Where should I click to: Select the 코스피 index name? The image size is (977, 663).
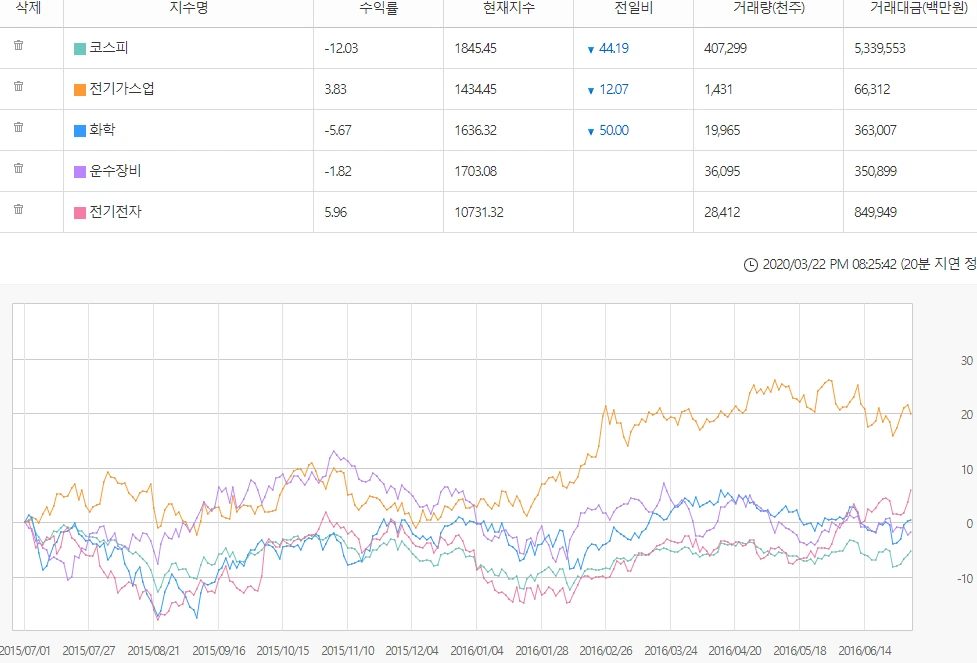[x=108, y=47]
